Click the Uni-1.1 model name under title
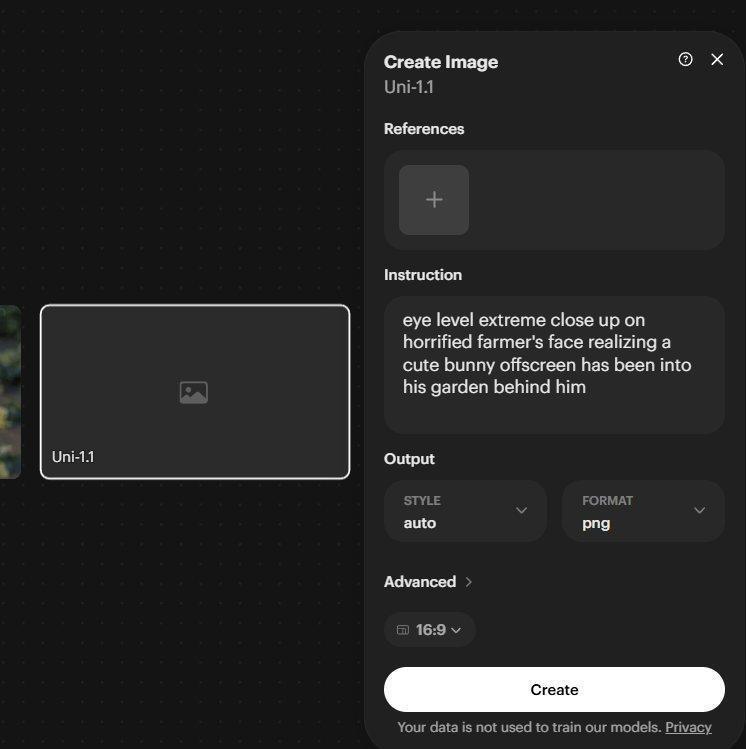The image size is (746, 749). 409,87
